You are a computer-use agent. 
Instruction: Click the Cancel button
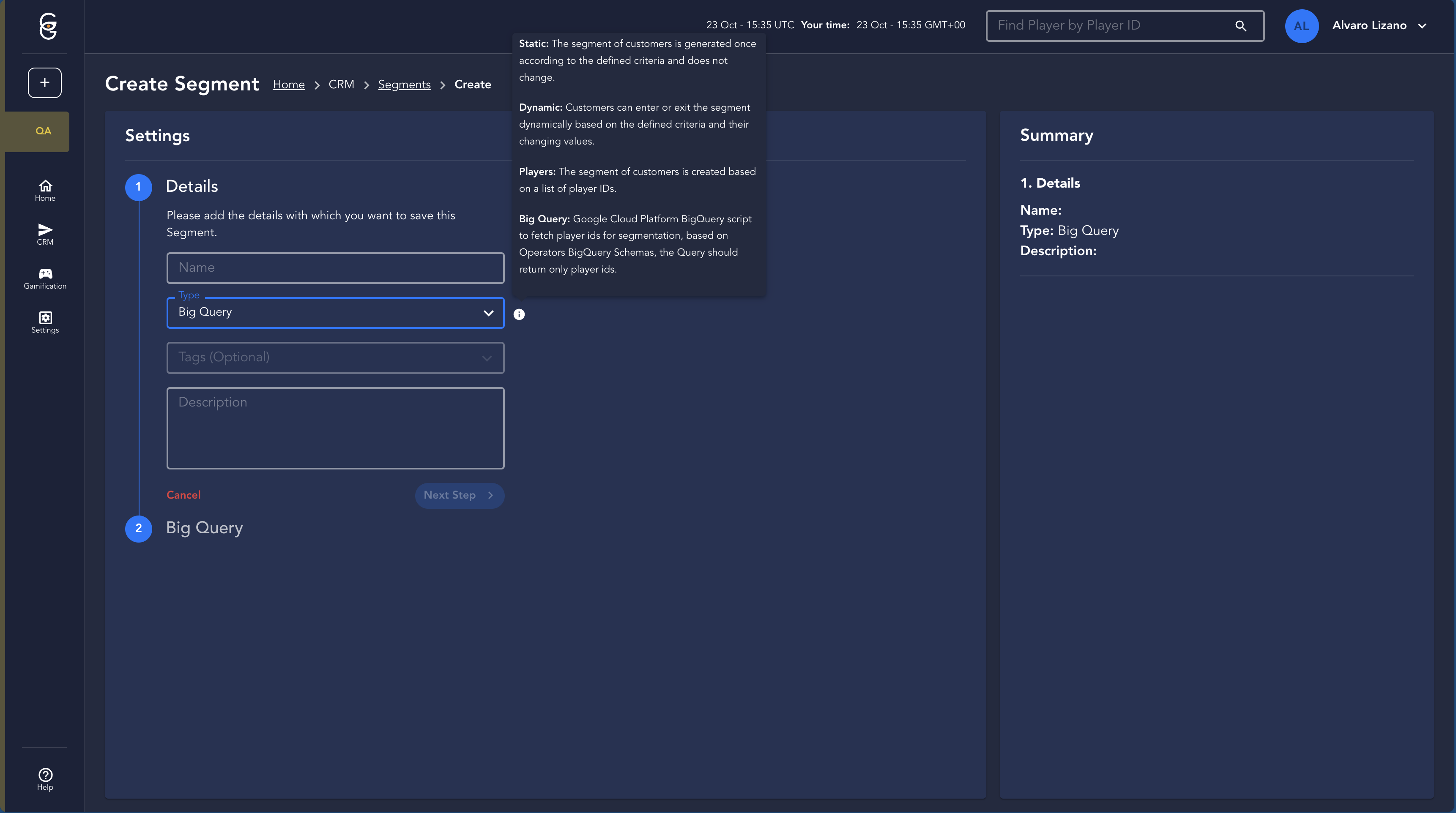coord(183,495)
